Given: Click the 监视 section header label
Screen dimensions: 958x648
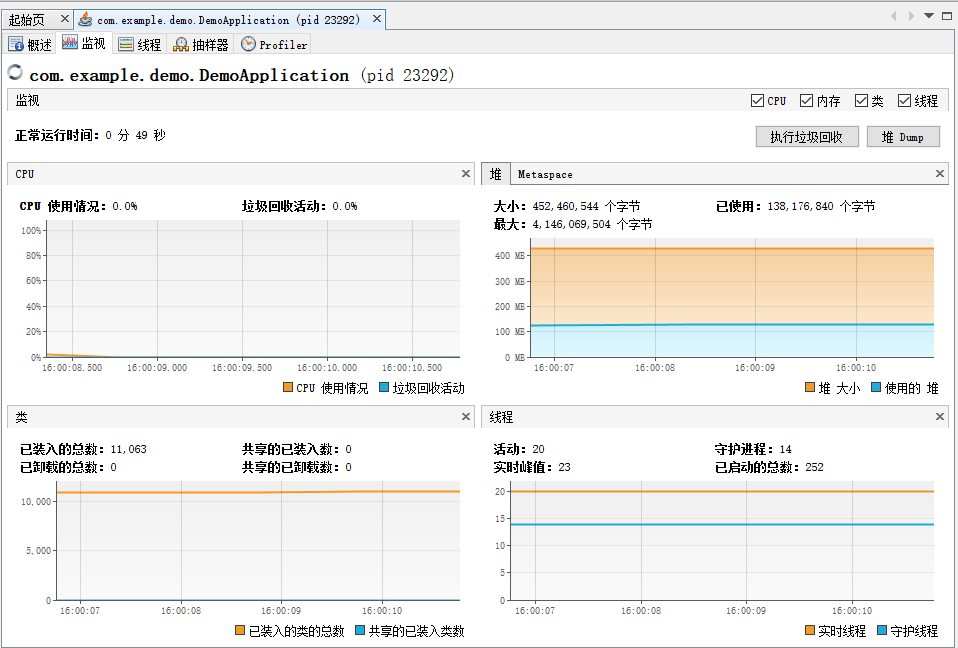Looking at the screenshot, I should point(27,101).
